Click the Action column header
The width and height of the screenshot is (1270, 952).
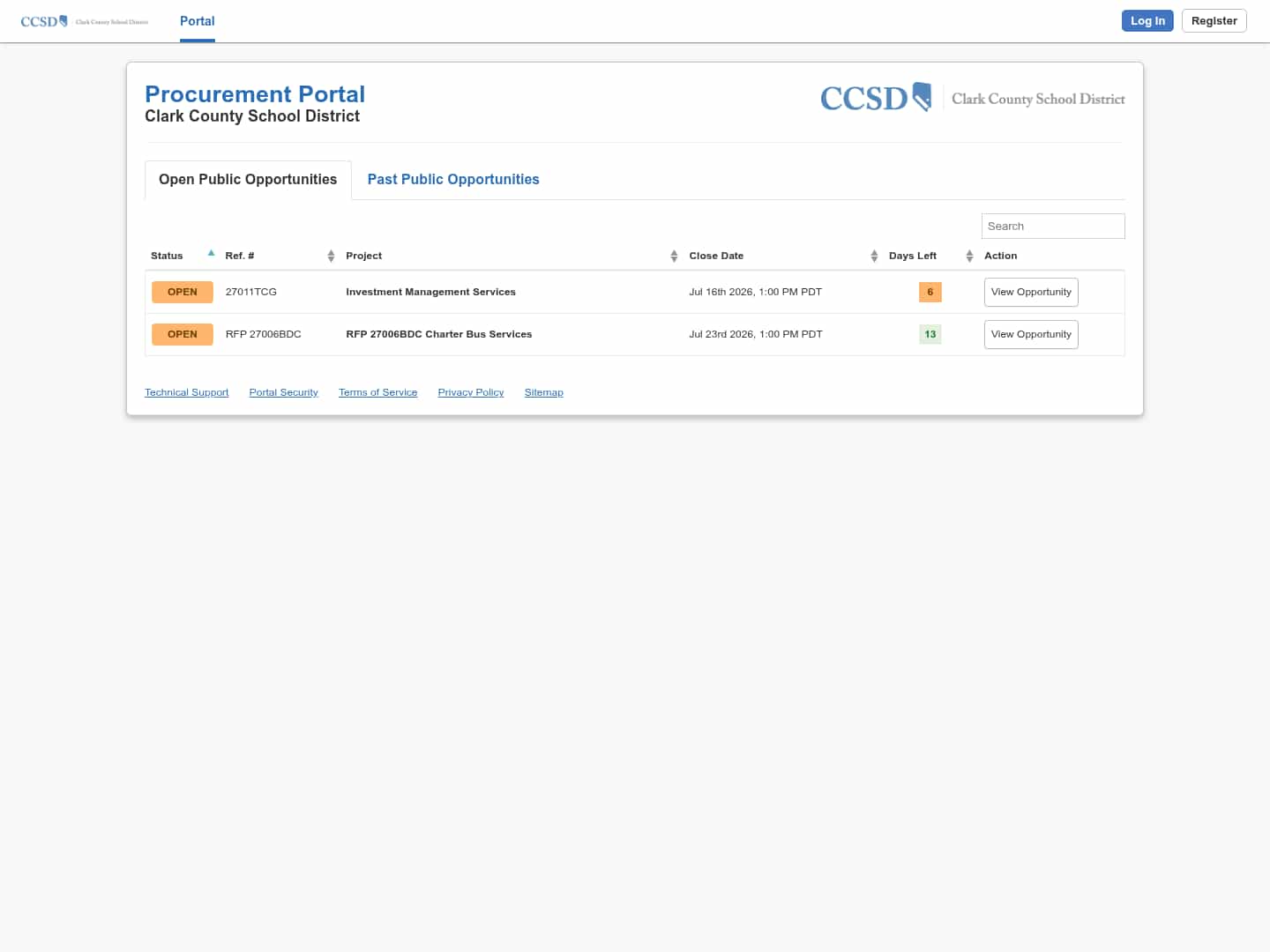[1001, 256]
